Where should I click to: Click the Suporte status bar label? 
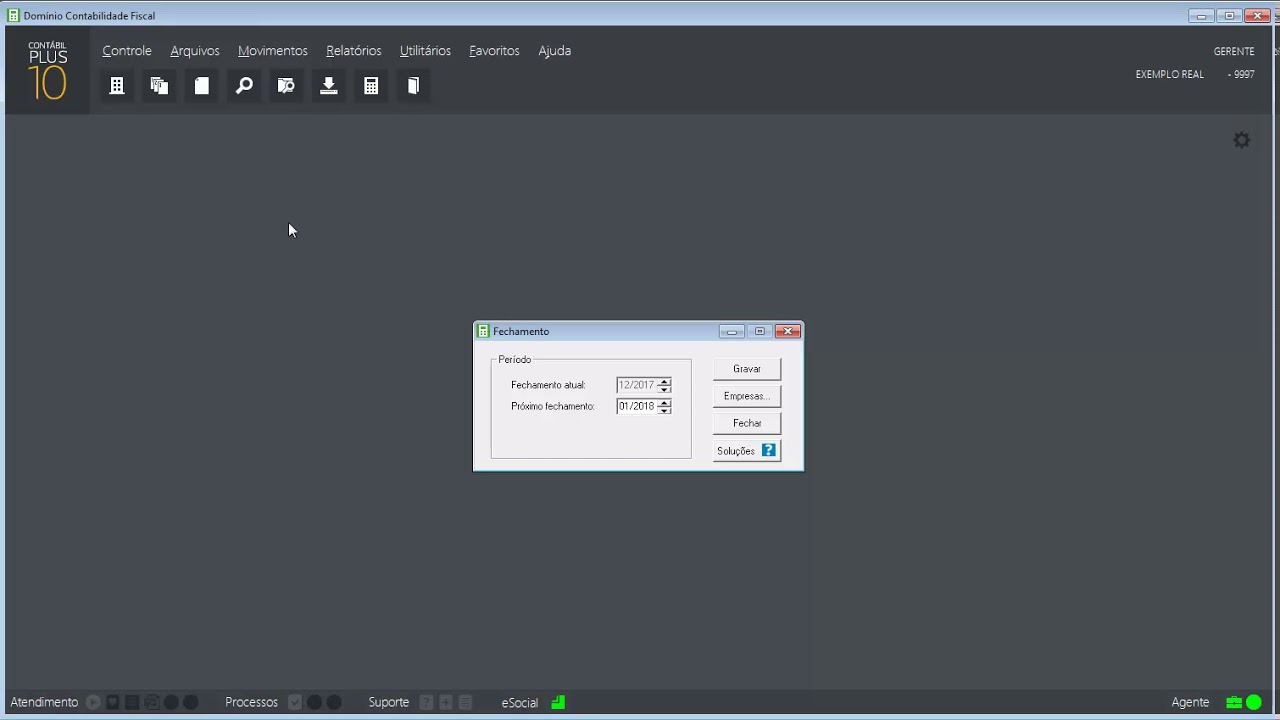coord(389,702)
